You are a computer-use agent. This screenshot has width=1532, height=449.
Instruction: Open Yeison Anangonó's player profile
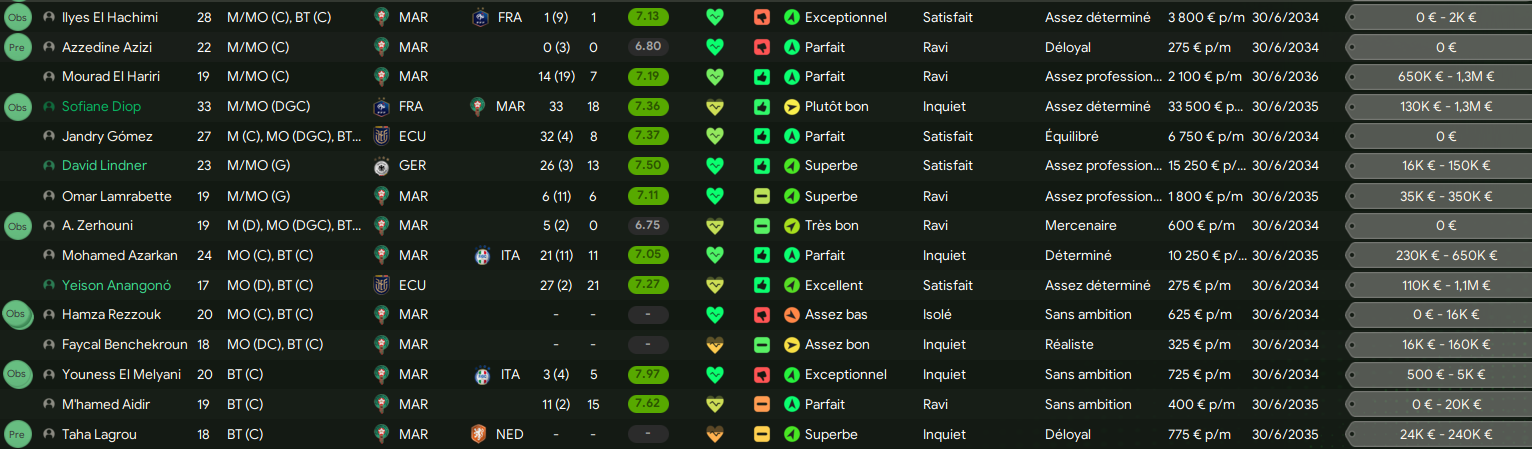116,285
